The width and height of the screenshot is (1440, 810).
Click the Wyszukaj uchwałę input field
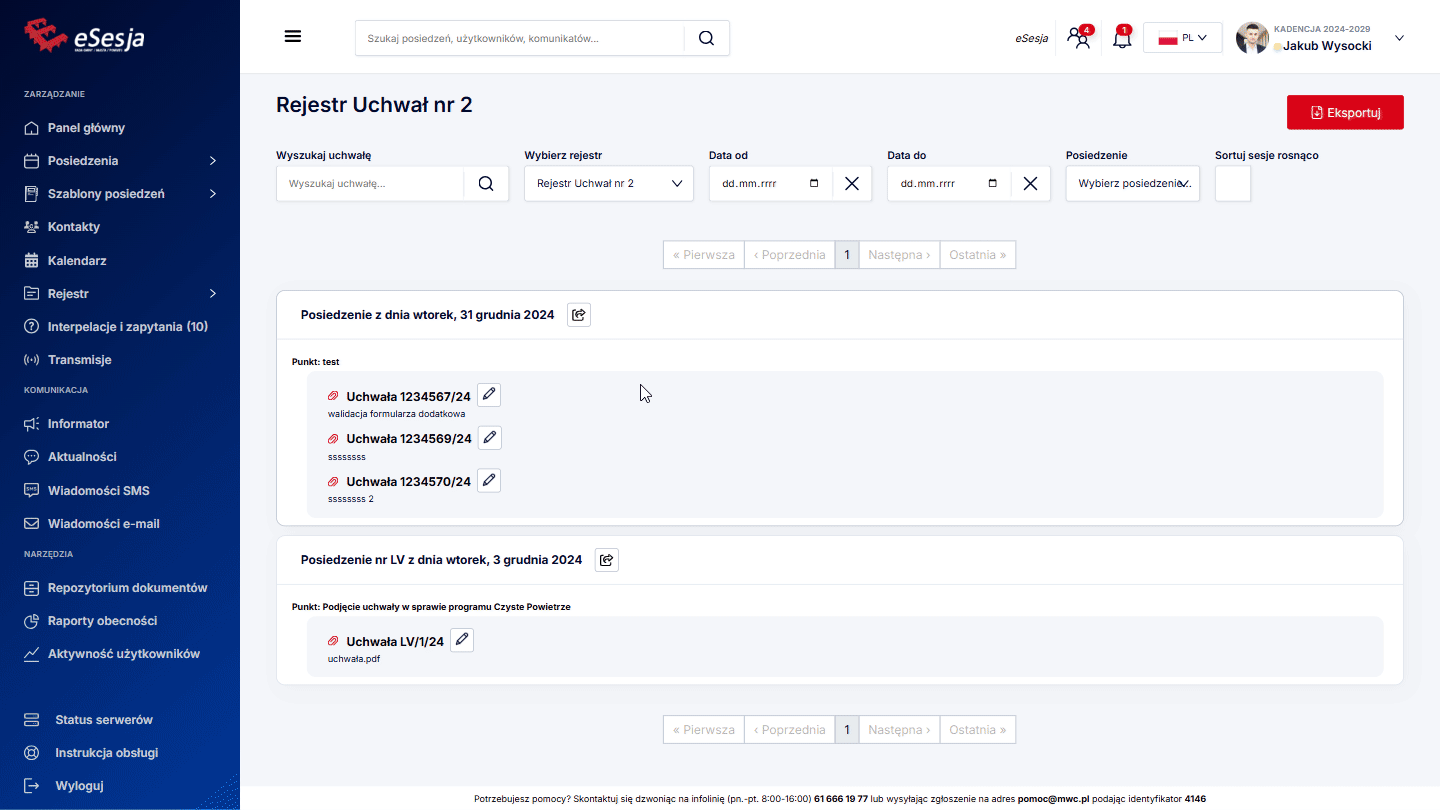tap(370, 184)
